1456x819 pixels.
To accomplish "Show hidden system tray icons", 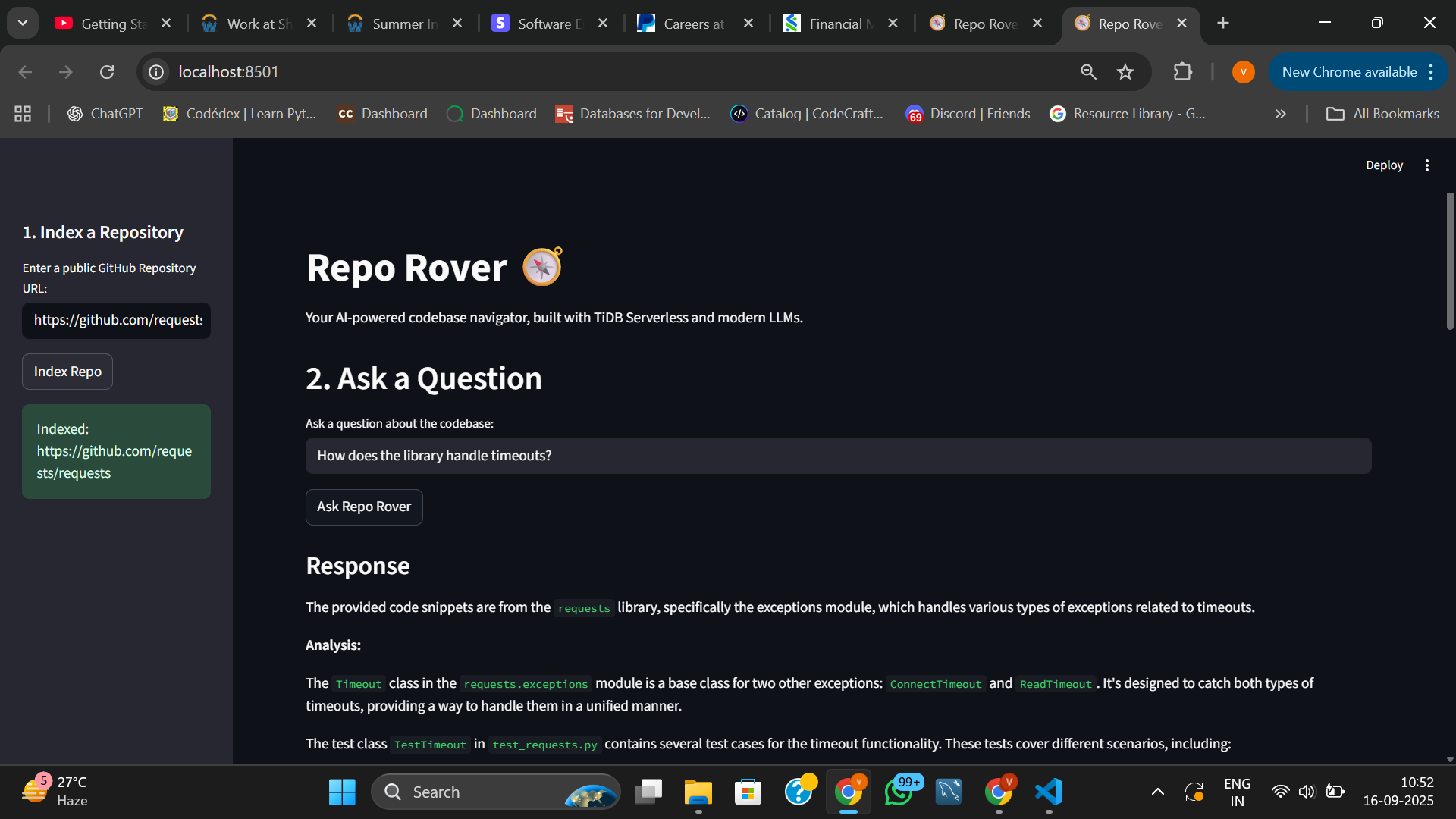I will tap(1157, 792).
